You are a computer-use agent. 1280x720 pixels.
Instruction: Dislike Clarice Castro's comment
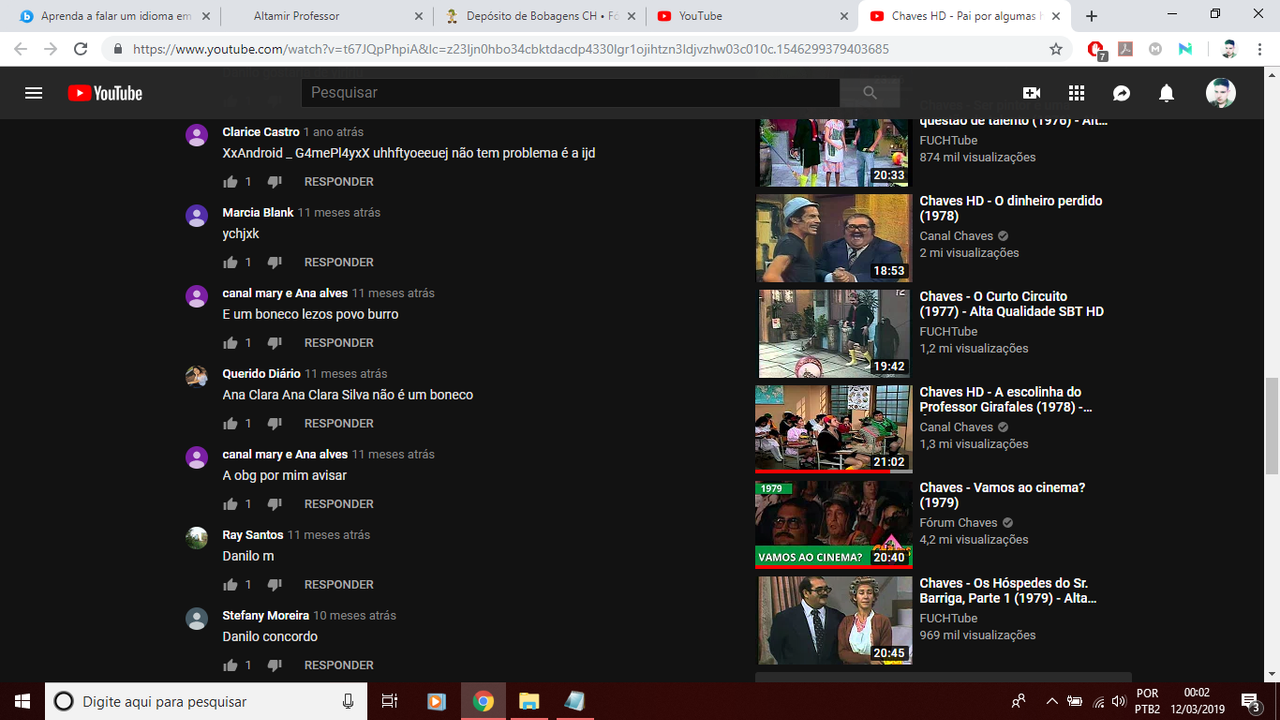point(275,182)
